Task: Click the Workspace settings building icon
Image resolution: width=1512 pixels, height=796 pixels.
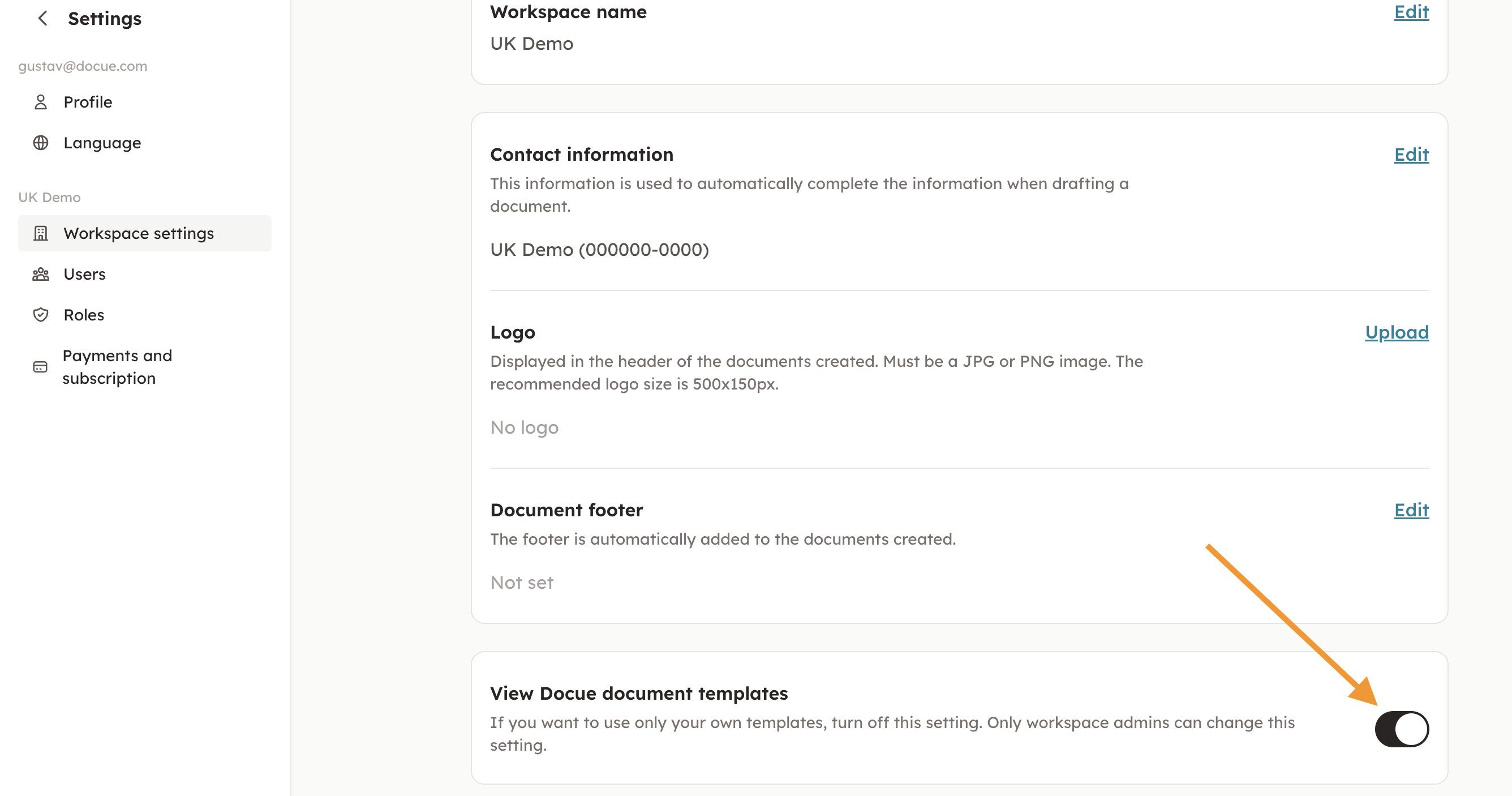Action: (41, 233)
